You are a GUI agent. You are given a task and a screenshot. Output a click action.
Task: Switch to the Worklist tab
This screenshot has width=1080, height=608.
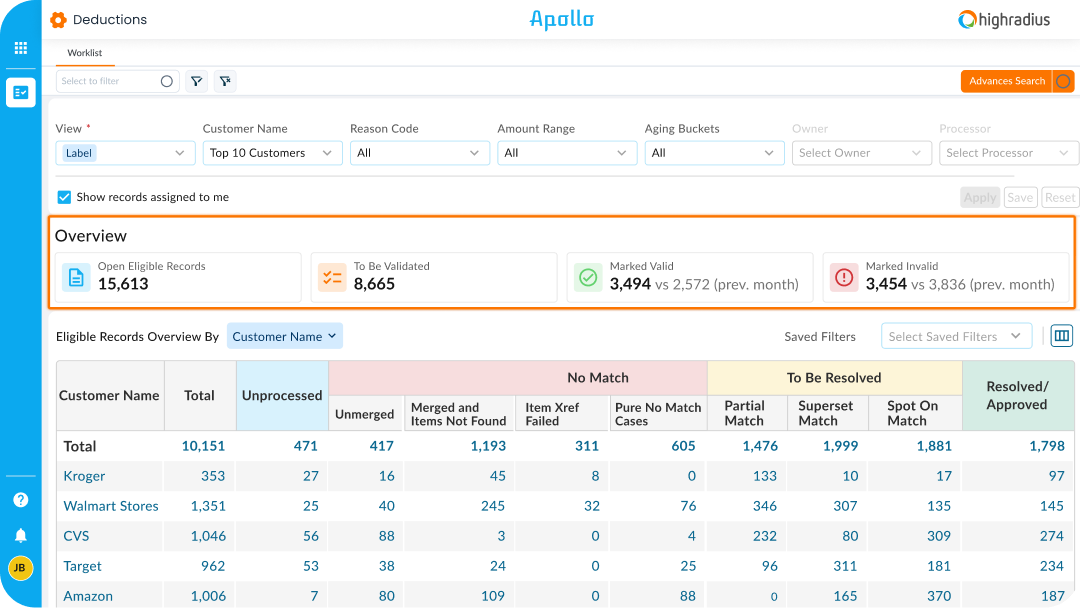click(84, 52)
